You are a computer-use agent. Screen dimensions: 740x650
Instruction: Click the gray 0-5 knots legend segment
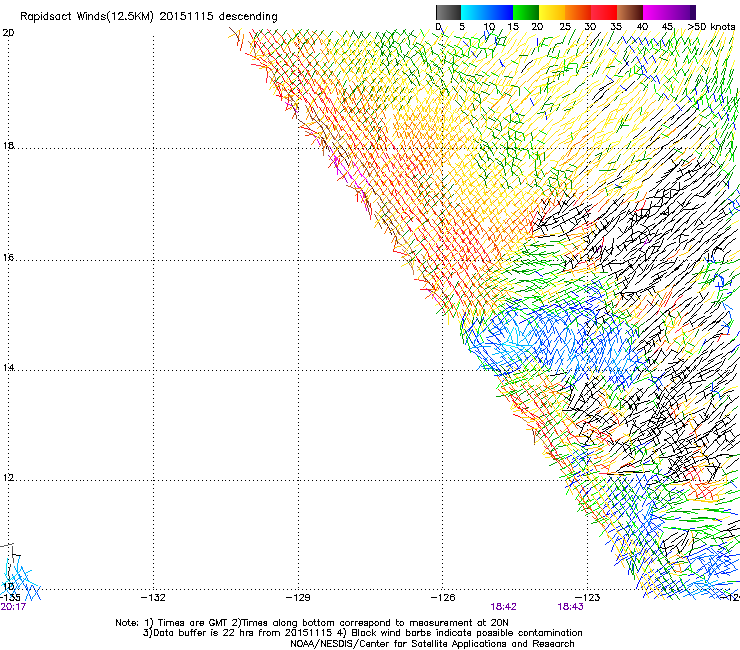tap(448, 12)
